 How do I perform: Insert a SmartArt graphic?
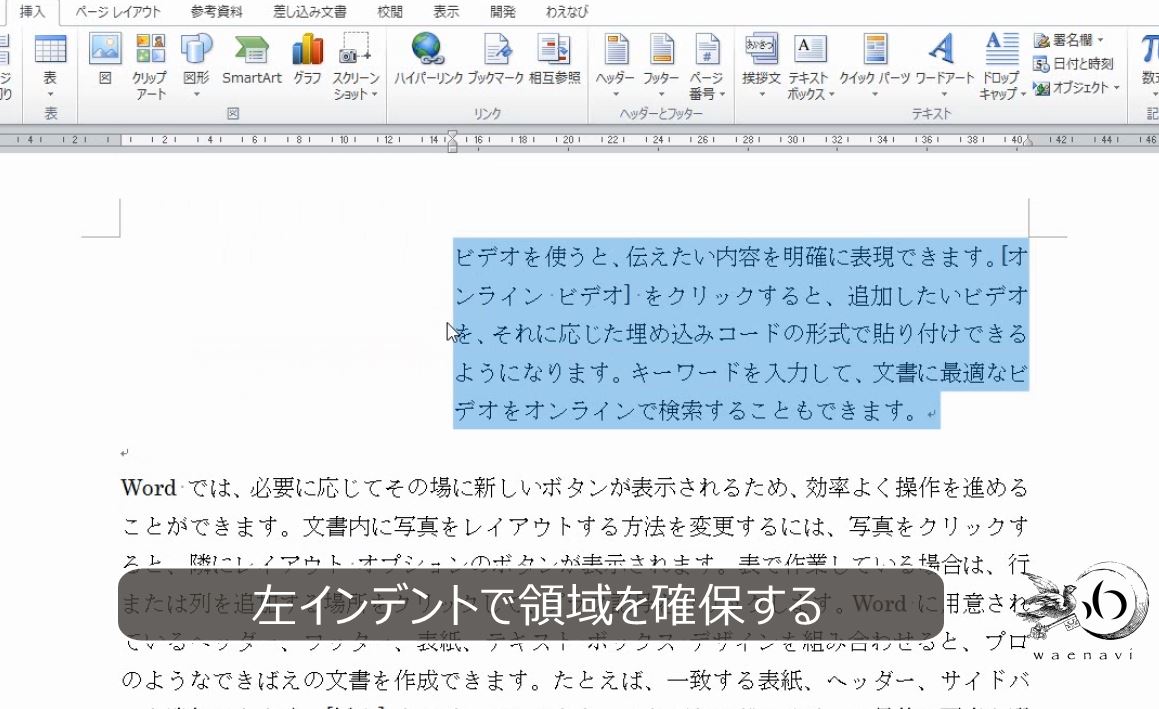(x=251, y=59)
